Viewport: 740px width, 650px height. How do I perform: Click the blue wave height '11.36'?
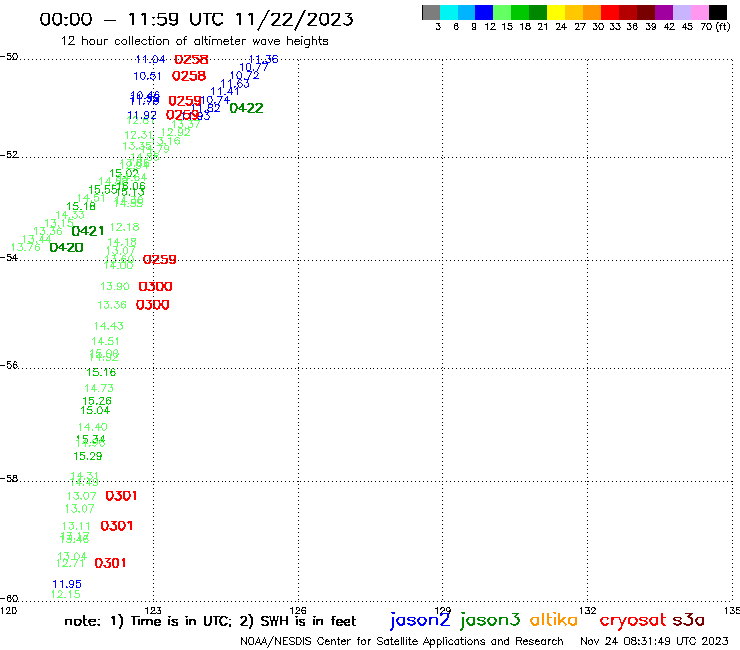tap(263, 59)
